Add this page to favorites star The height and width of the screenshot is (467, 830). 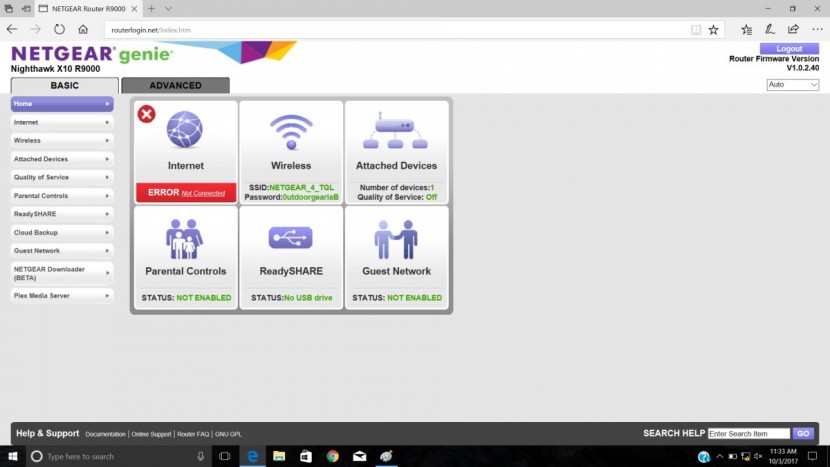[714, 30]
